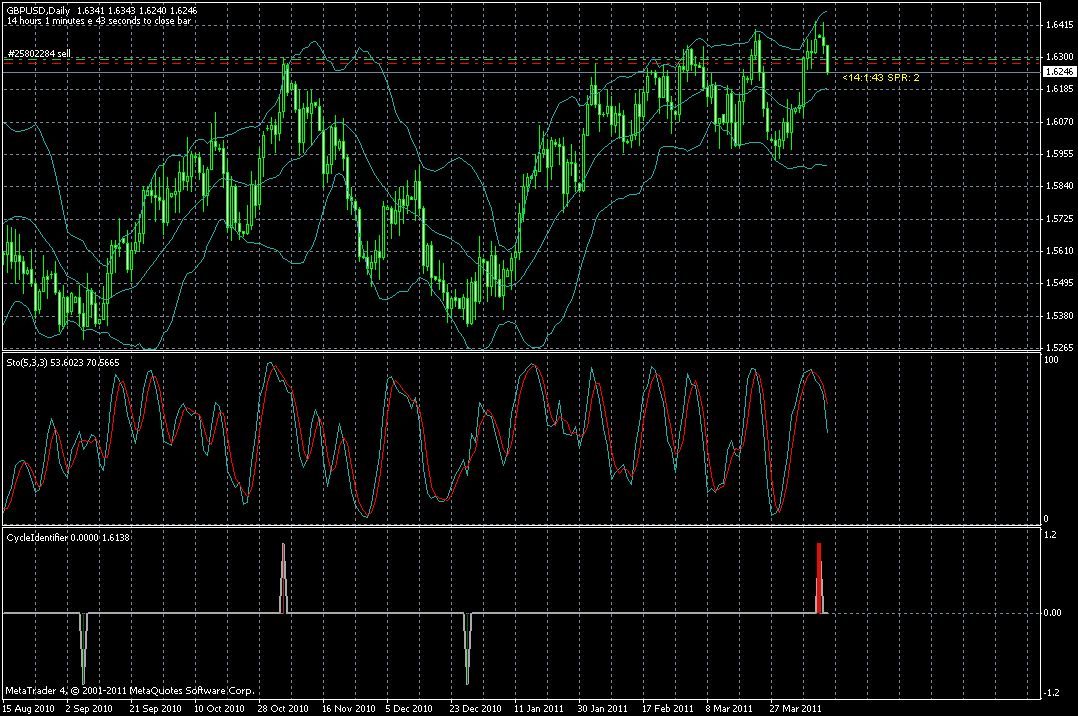Image resolution: width=1078 pixels, height=716 pixels.
Task: Click the "27 Mar 2011" date label
Action: (x=795, y=708)
